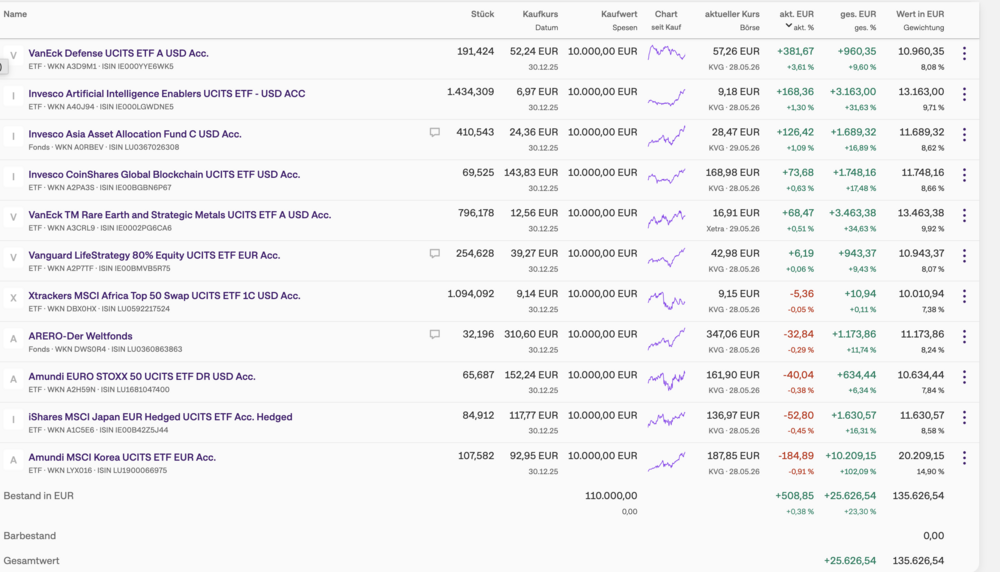This screenshot has width=1000, height=572.
Task: Open three-dot menu for Amundi MSCI Korea row
Action: (964, 458)
